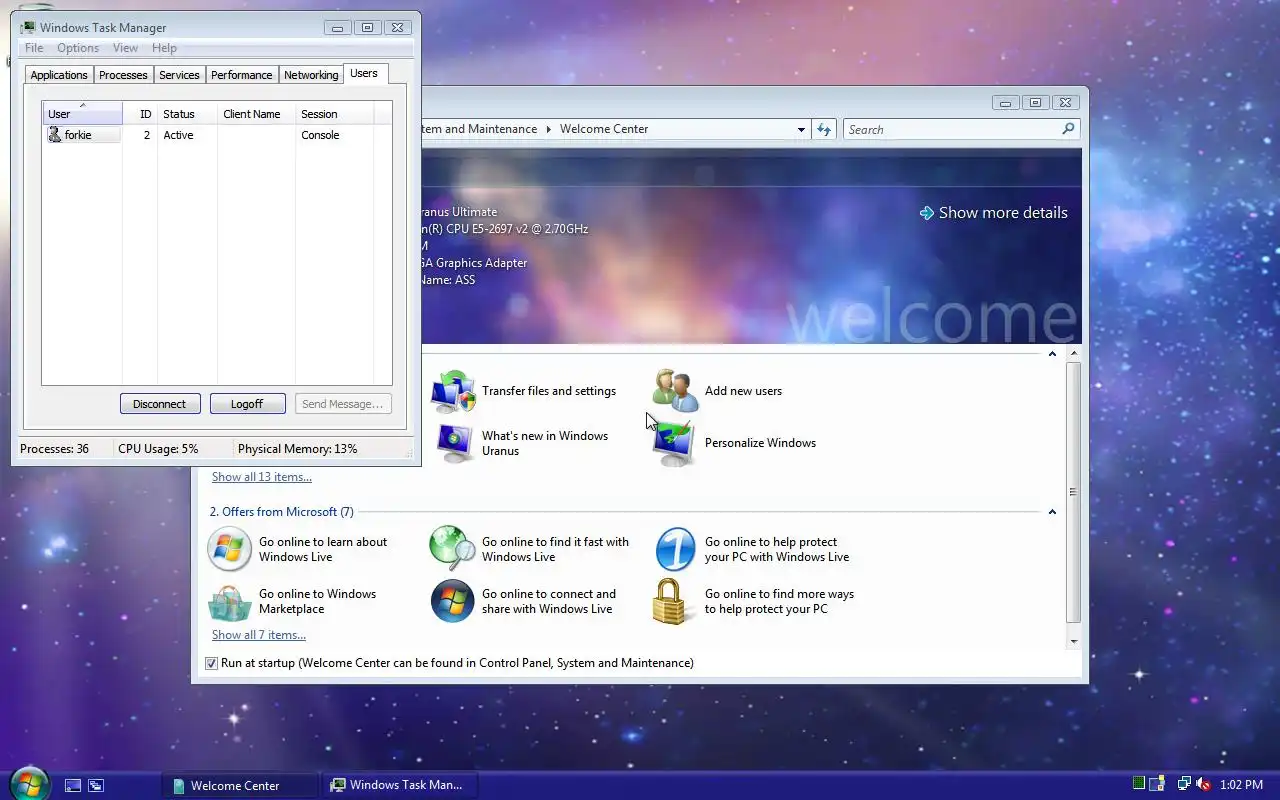Click the network tray icon

[1184, 785]
